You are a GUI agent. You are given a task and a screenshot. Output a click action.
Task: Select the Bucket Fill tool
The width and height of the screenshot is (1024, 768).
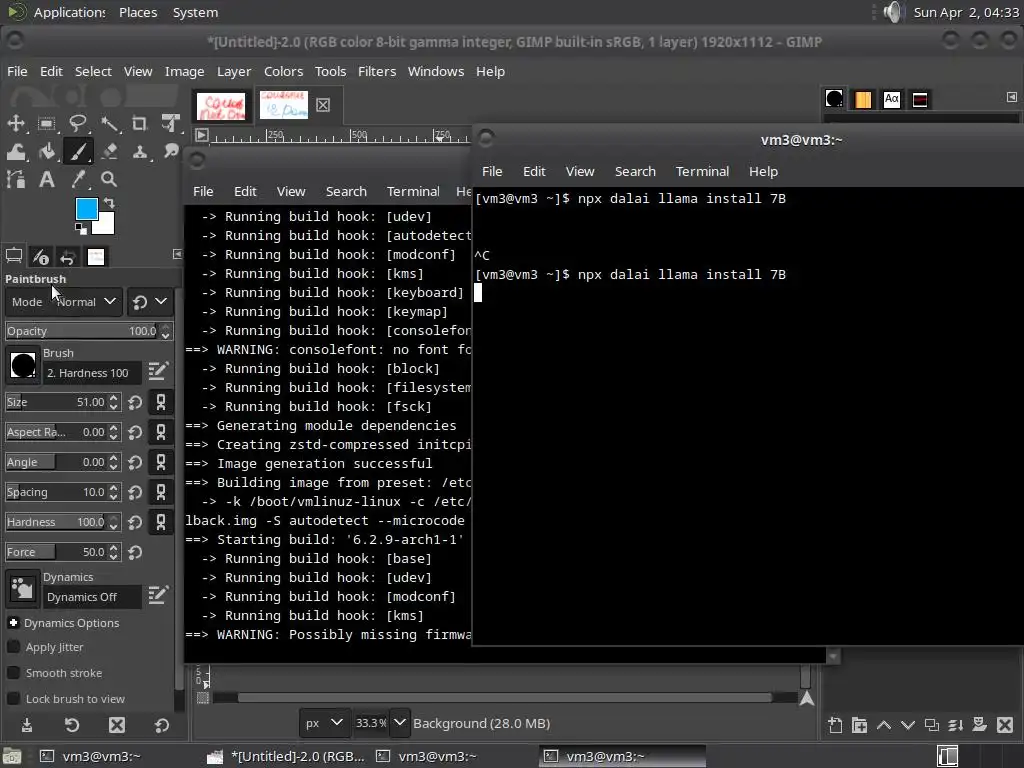point(46,152)
